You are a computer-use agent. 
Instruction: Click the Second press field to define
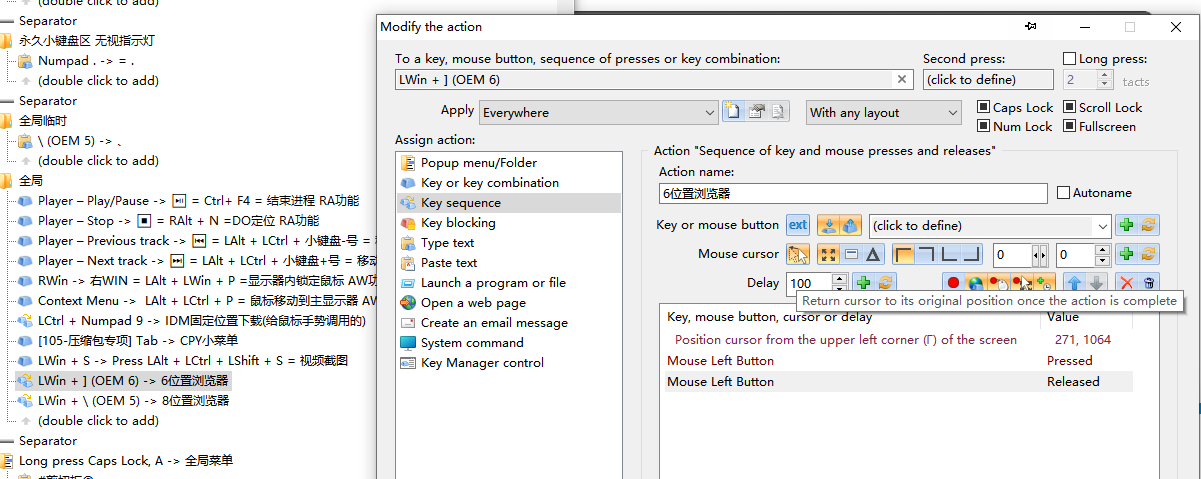(x=988, y=80)
